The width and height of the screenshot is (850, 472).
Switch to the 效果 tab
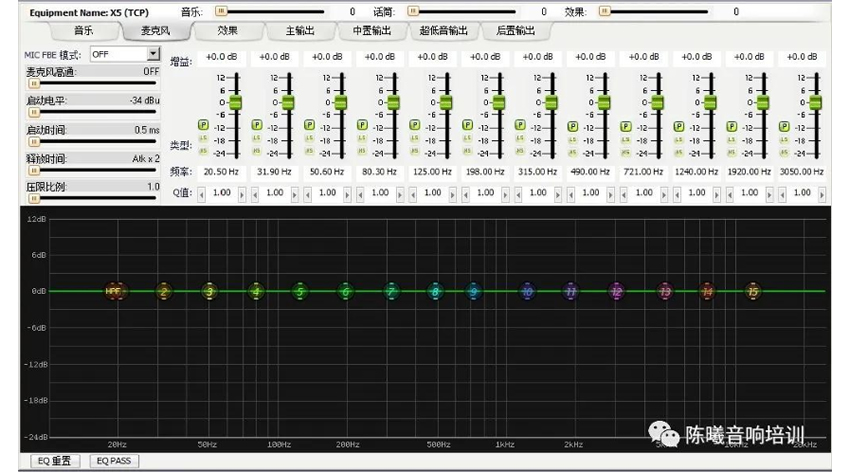pyautogui.click(x=228, y=31)
